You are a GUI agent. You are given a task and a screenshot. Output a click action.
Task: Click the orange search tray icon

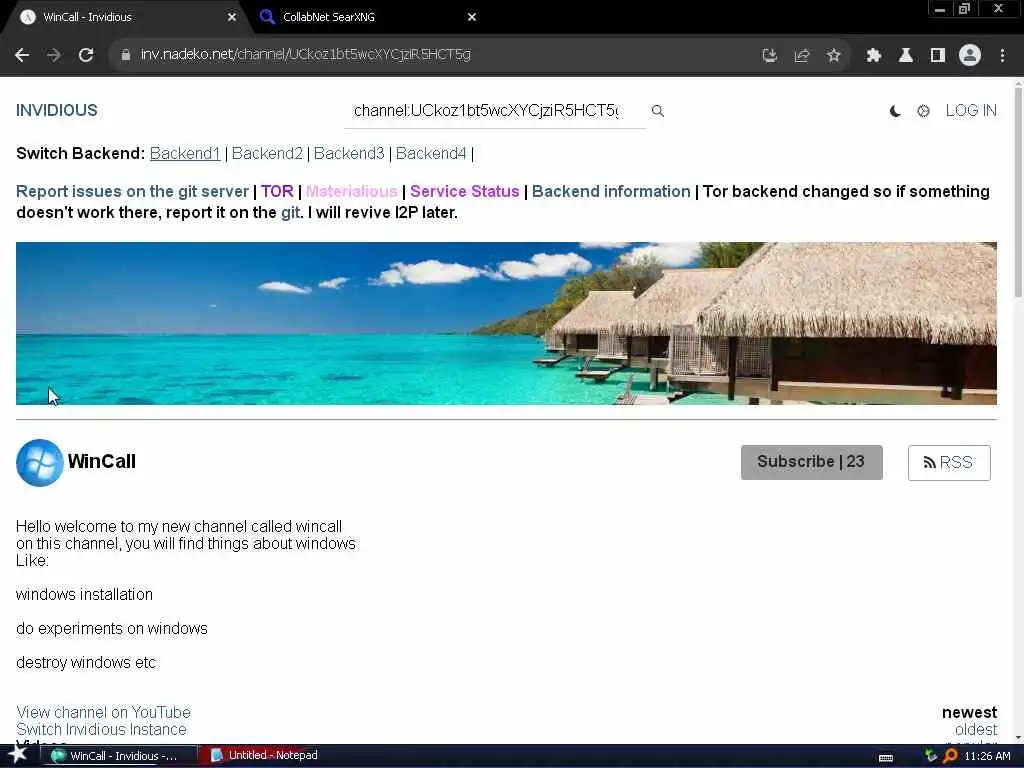point(950,756)
